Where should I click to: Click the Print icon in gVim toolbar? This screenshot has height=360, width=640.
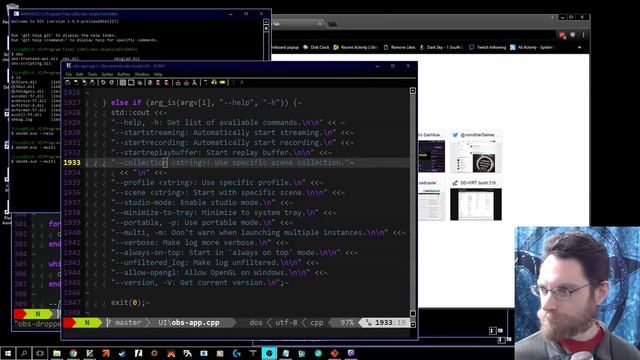tap(92, 82)
